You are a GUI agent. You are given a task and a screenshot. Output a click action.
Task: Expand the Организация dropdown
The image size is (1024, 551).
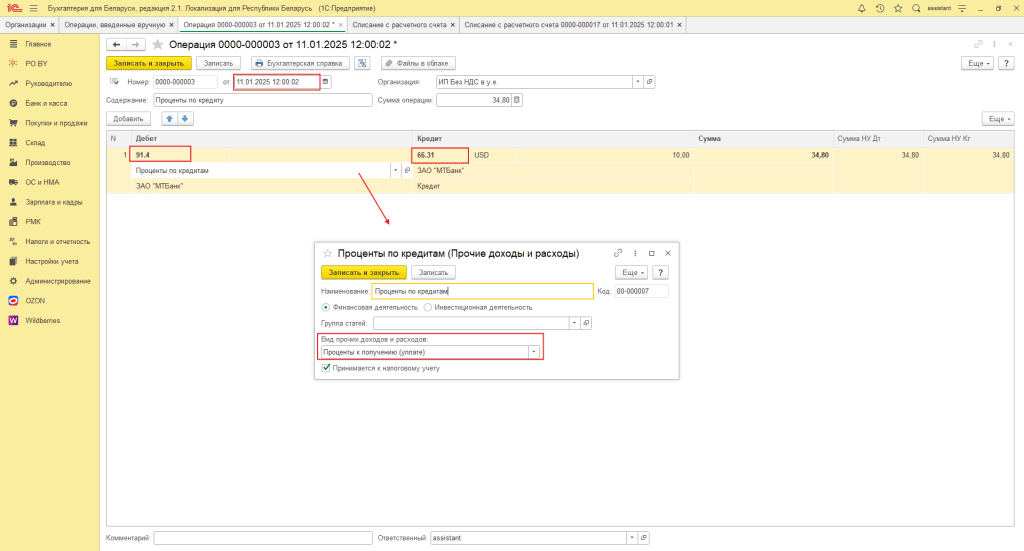[638, 82]
